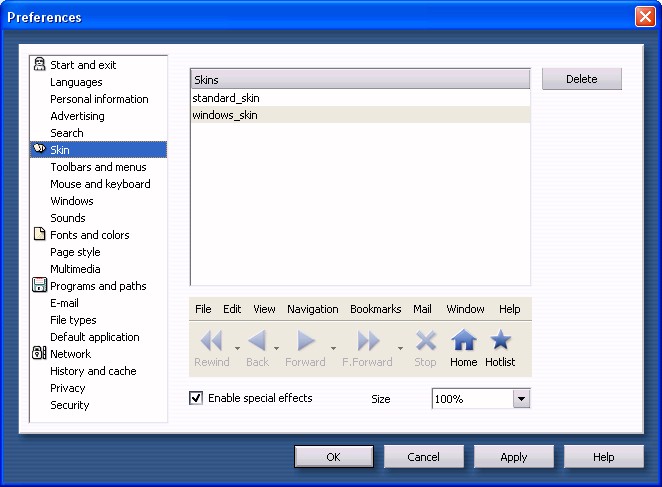This screenshot has height=487, width=662.
Task: Select Fonts and colors category
Action: tap(89, 235)
